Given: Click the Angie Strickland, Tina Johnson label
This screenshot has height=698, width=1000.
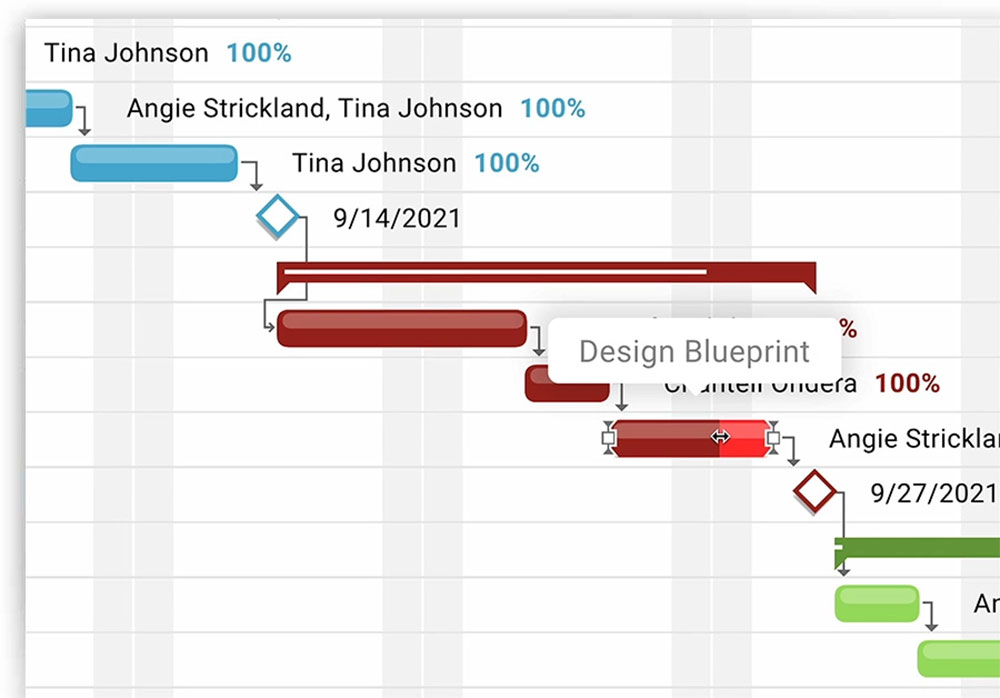Looking at the screenshot, I should (x=314, y=108).
